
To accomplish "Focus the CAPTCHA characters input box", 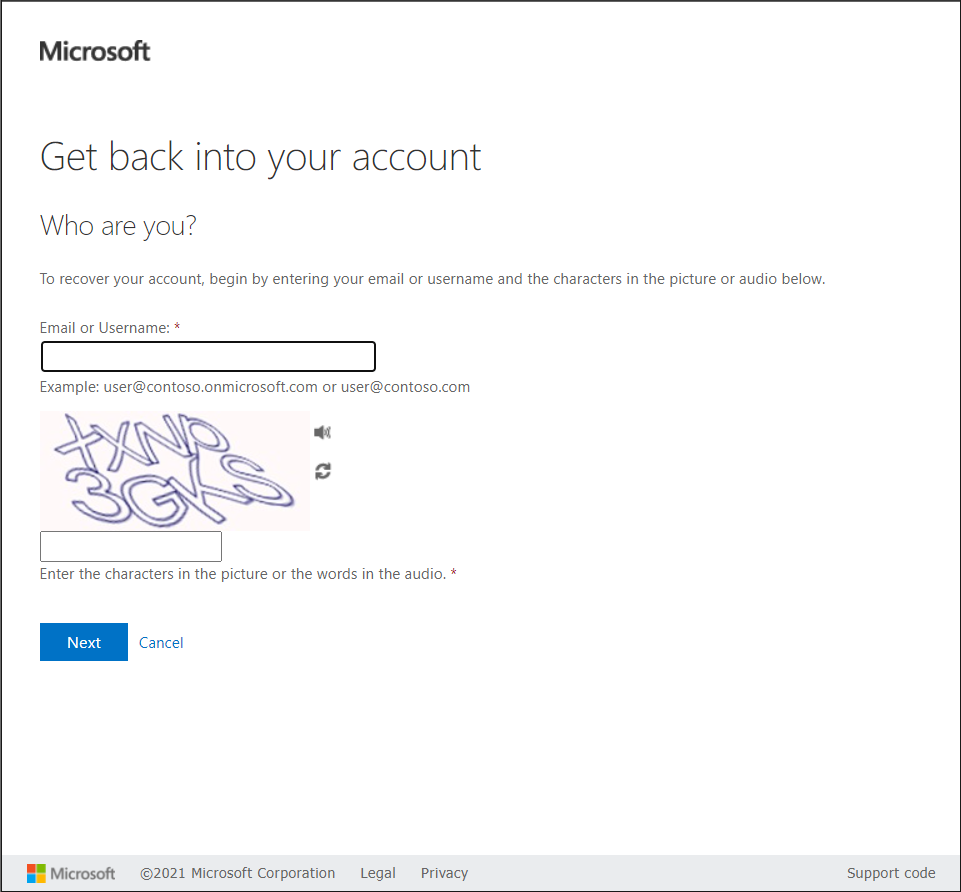I will 131,546.
